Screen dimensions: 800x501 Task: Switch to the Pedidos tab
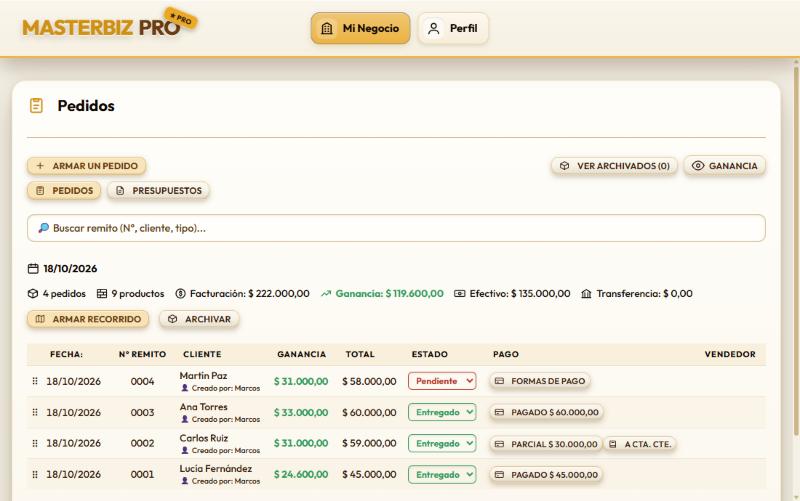coord(64,190)
